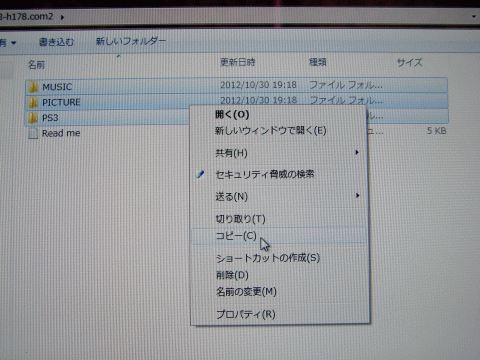480x360 pixels.
Task: Expand the address bar path arrow after com2
Action: pyautogui.click(x=62, y=17)
